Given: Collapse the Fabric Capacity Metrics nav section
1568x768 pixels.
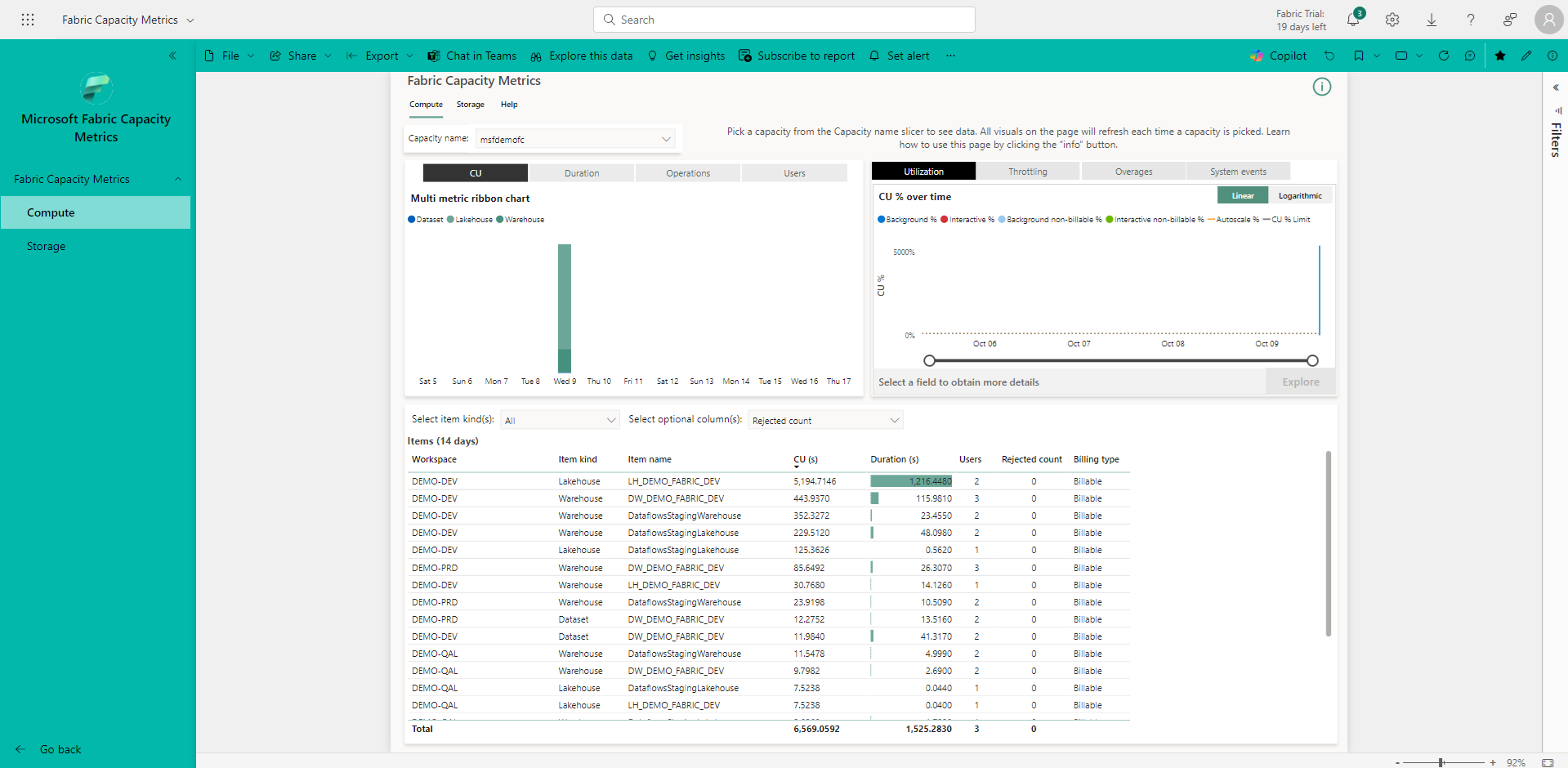Looking at the screenshot, I should 178,179.
